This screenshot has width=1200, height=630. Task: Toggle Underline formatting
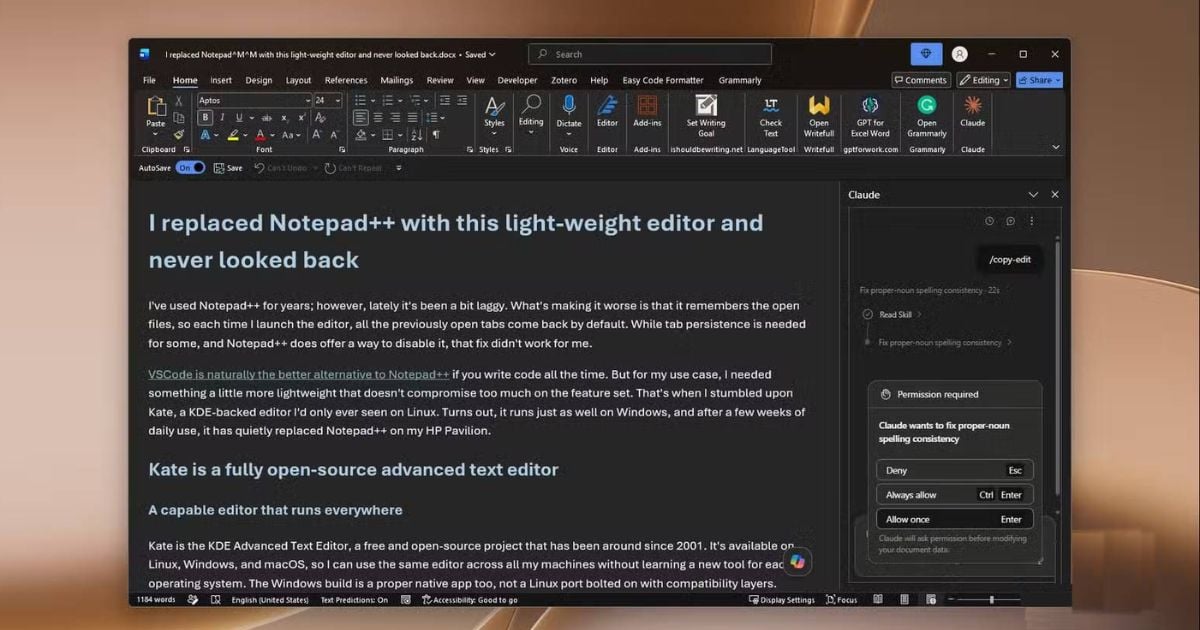(239, 117)
